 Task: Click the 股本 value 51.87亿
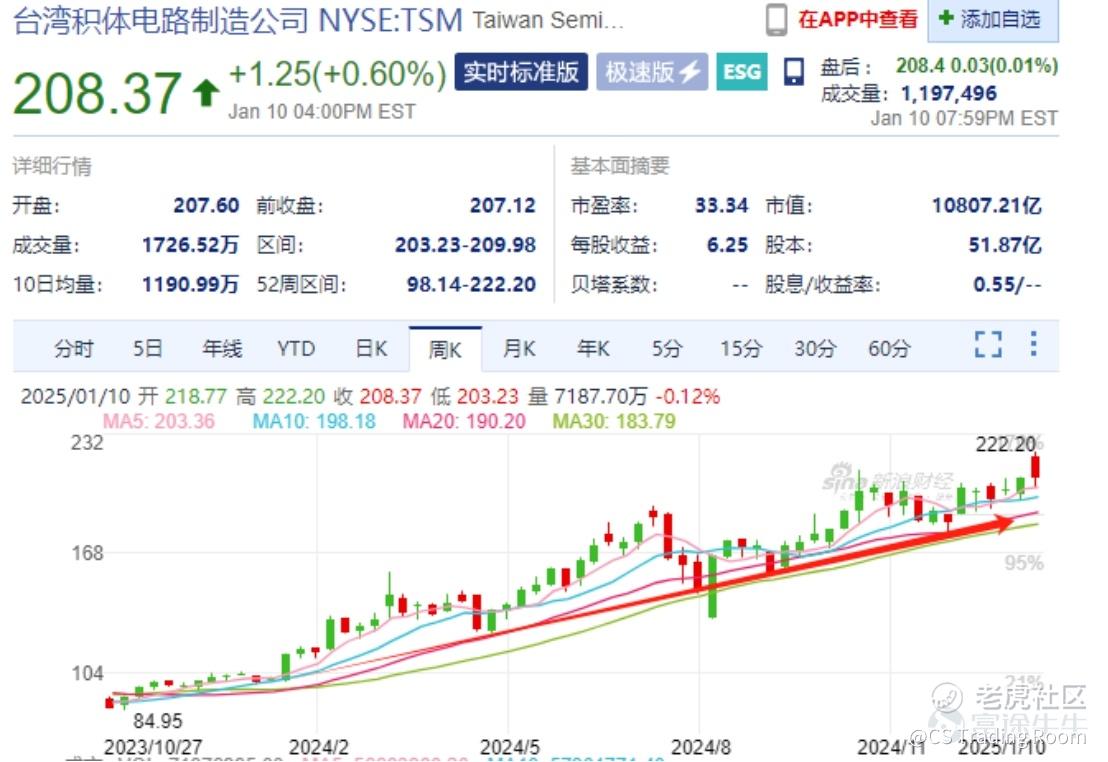point(1005,245)
